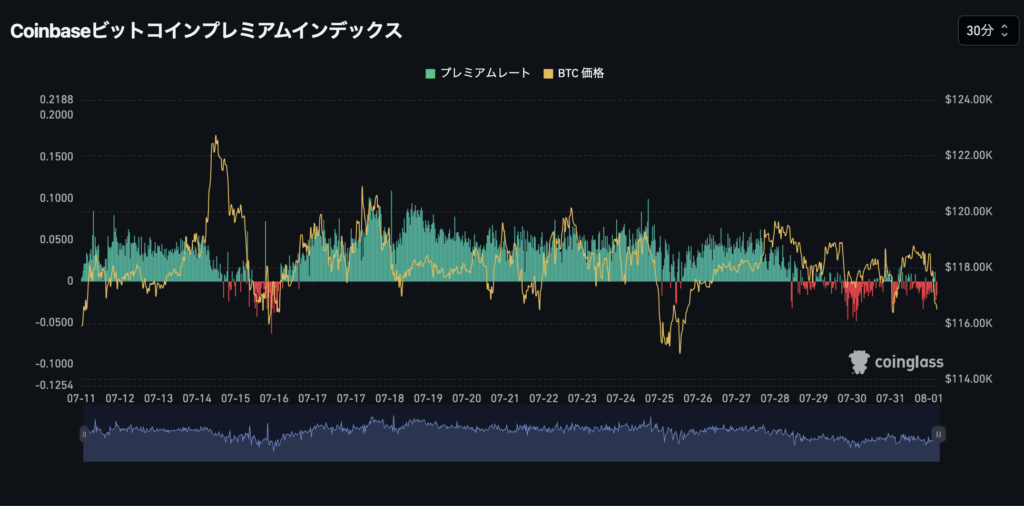Screen dimensions: 1024x506
Task: Click the 08-01 date axis label
Action: [x=929, y=398]
